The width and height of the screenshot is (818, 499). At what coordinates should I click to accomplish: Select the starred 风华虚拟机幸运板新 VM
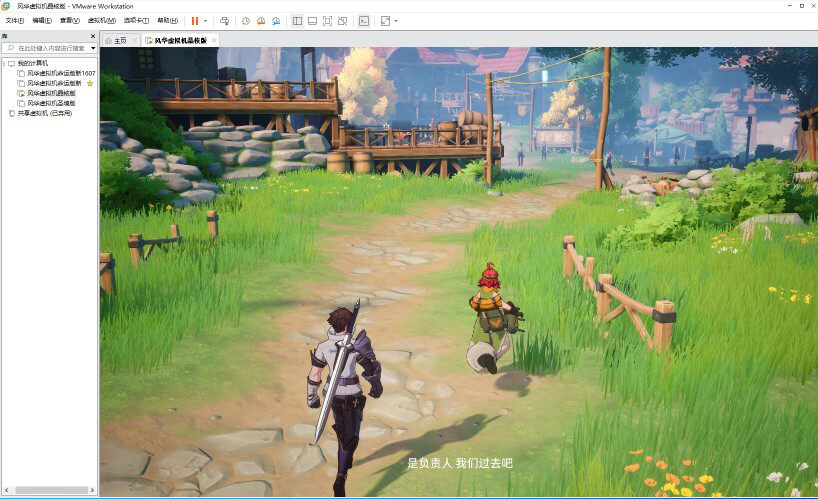pos(54,83)
